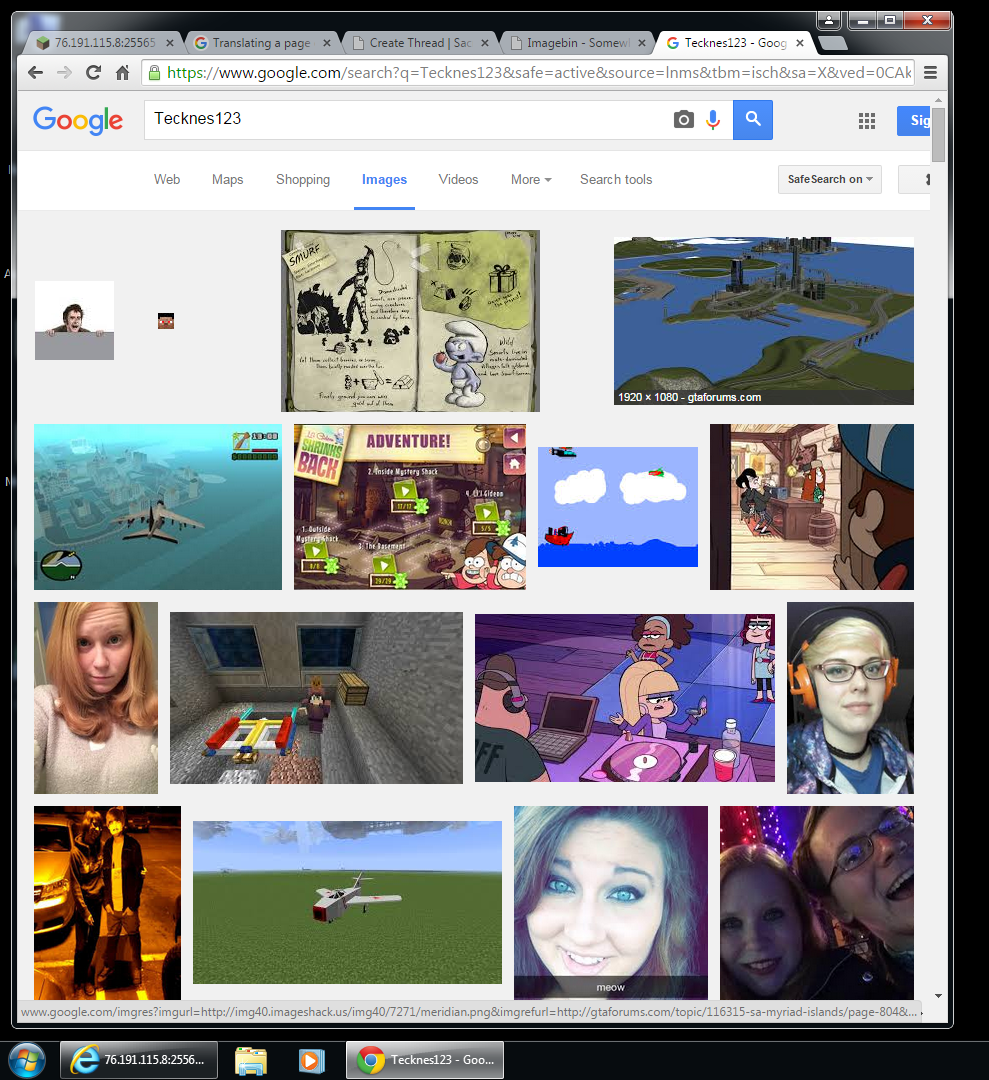Open the cartoon DJ turntable image

point(625,698)
